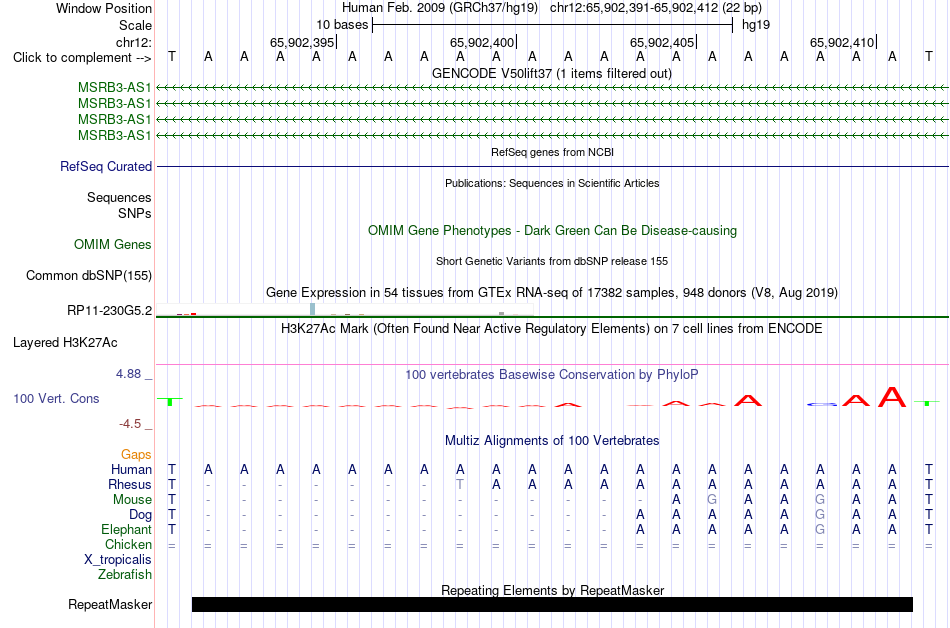Viewport: 950px width, 628px height.
Task: Click the Gaps row label
Action: click(x=136, y=454)
